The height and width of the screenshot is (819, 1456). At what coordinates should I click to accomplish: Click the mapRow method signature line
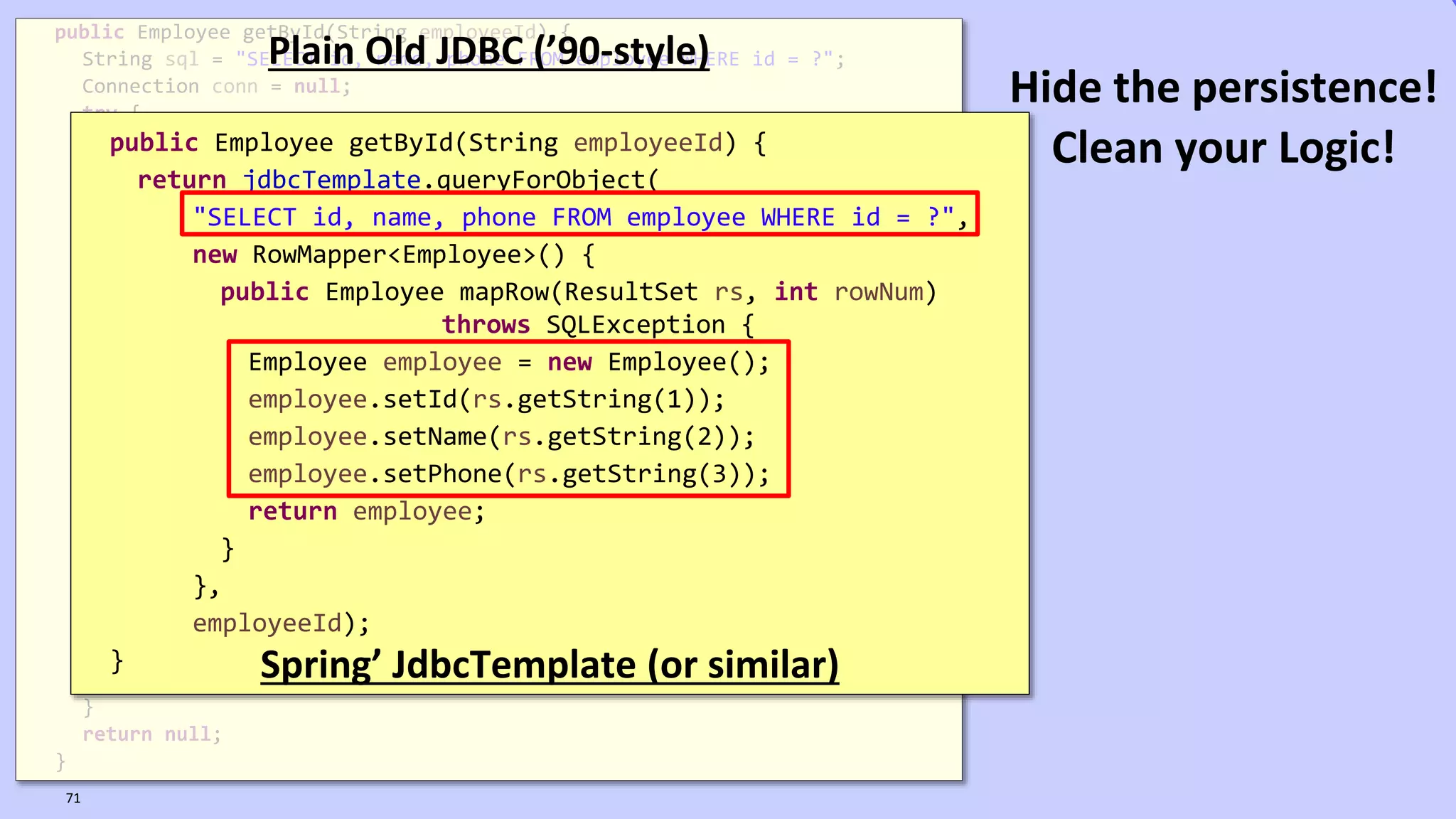point(577,291)
